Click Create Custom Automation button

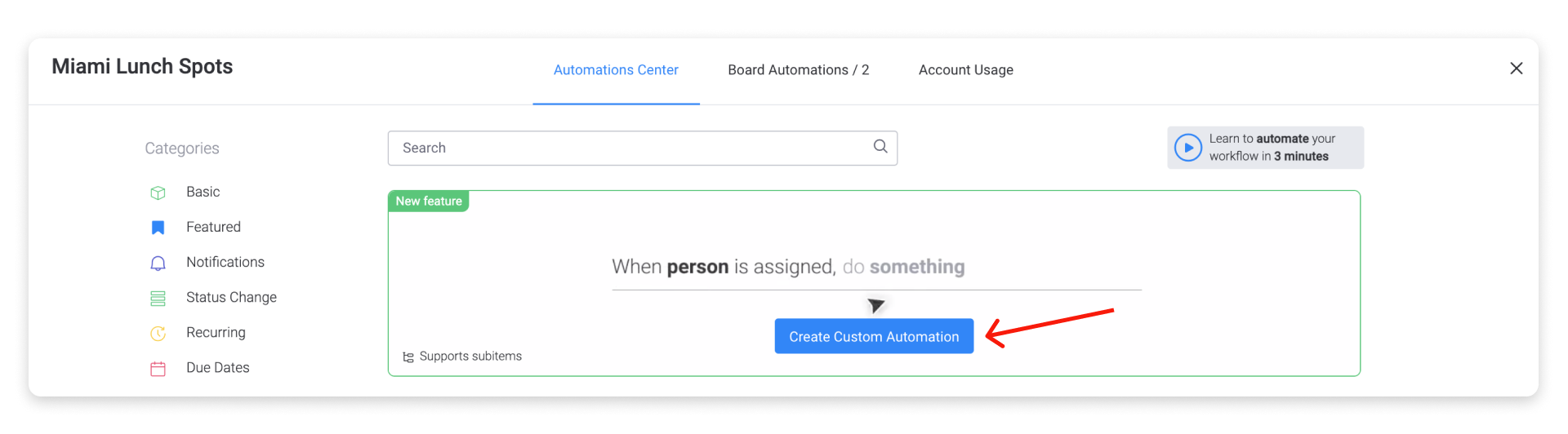[874, 336]
